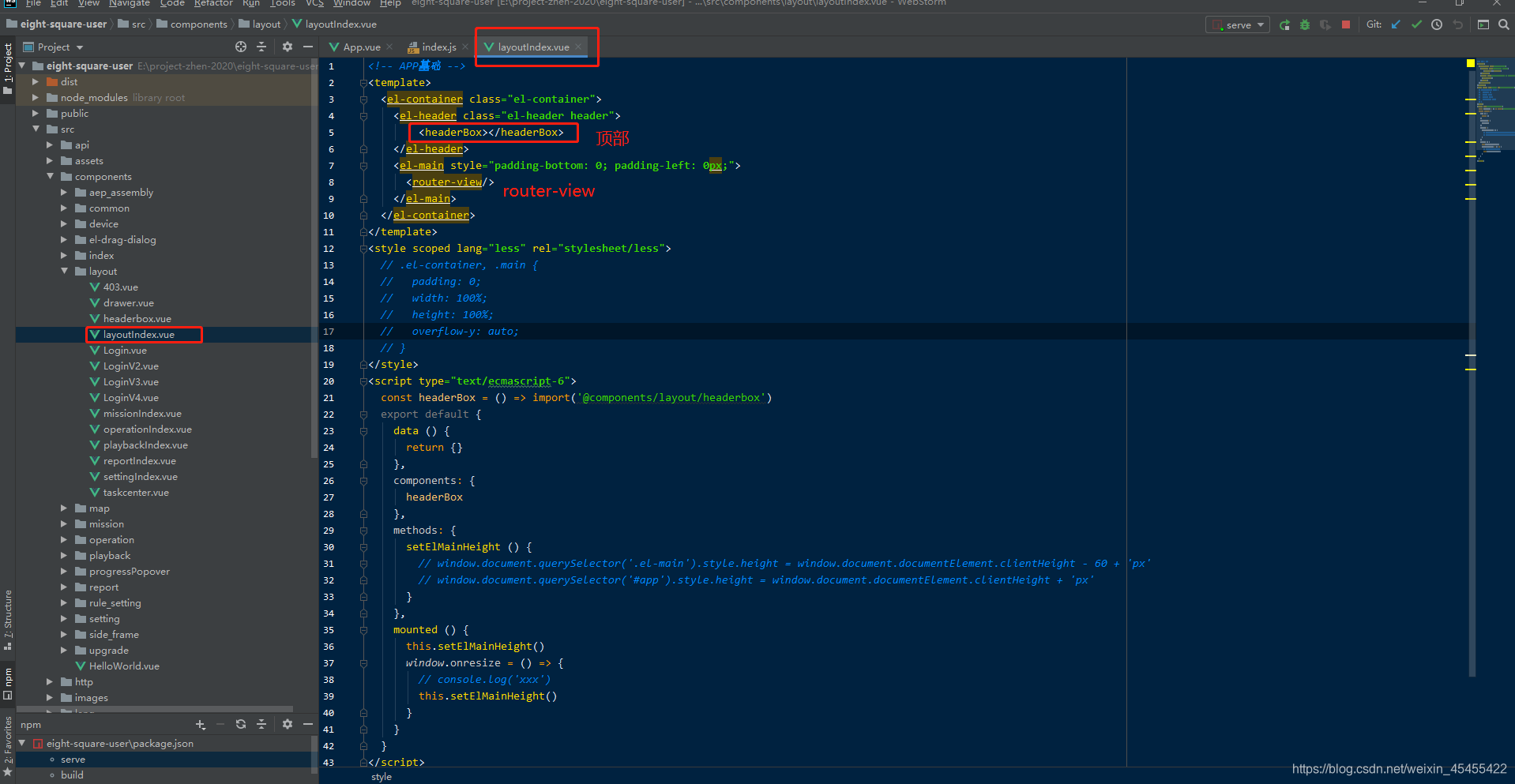Stop the running process

tap(1346, 25)
